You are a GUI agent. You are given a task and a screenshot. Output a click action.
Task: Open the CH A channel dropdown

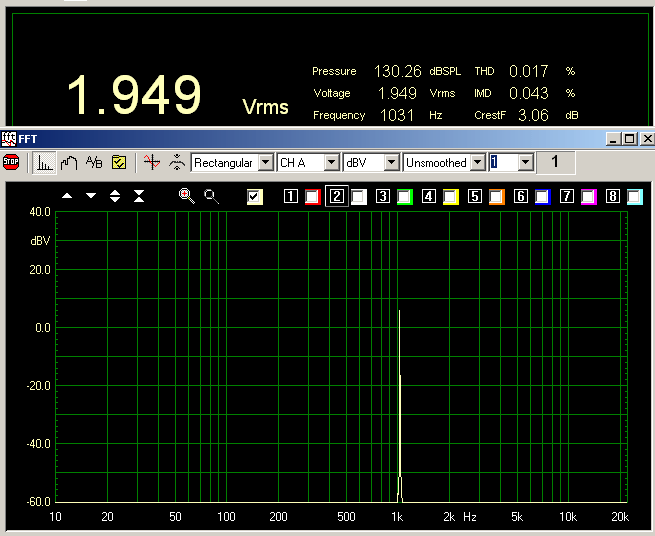tap(331, 162)
